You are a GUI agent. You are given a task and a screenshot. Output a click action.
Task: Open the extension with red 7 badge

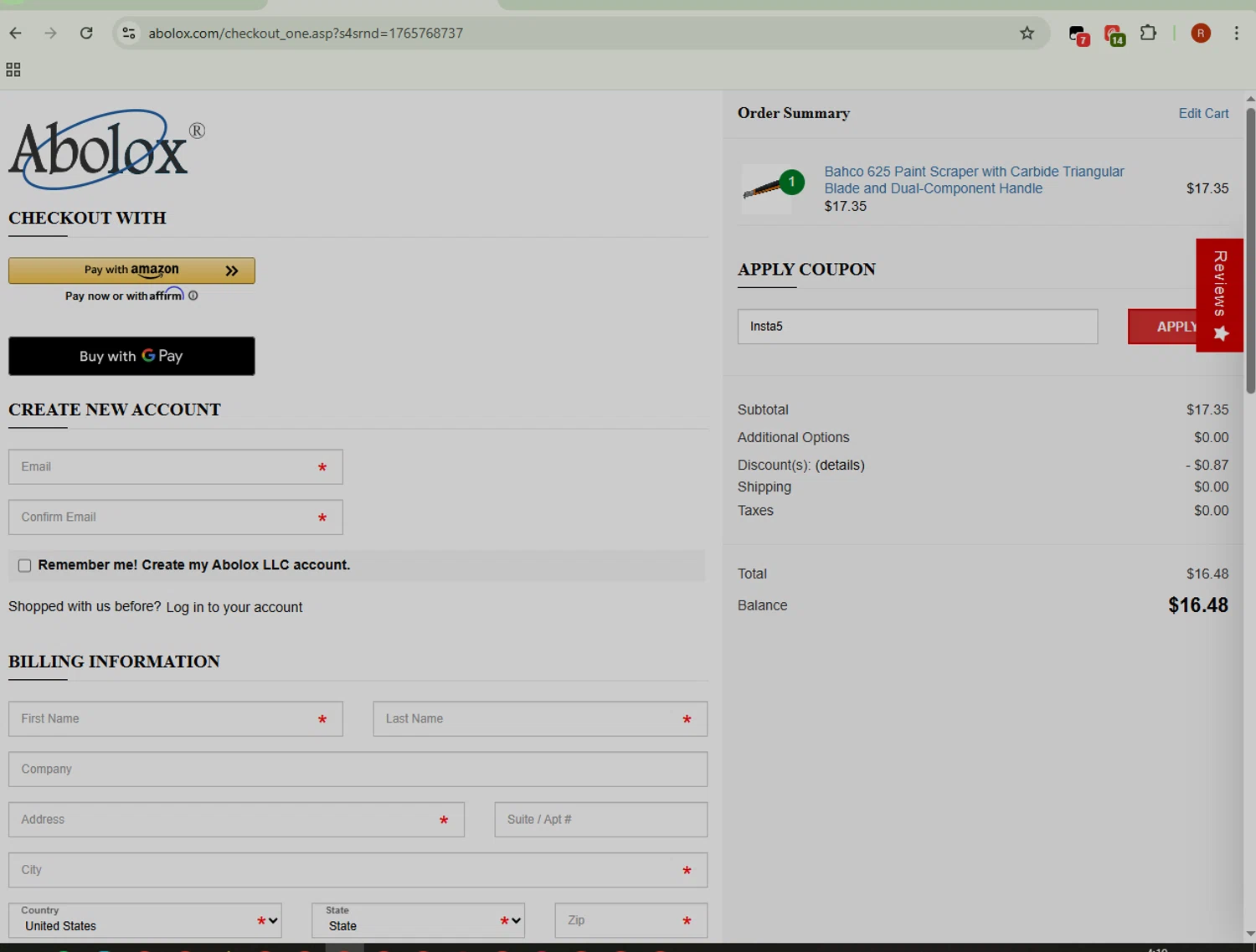point(1078,34)
